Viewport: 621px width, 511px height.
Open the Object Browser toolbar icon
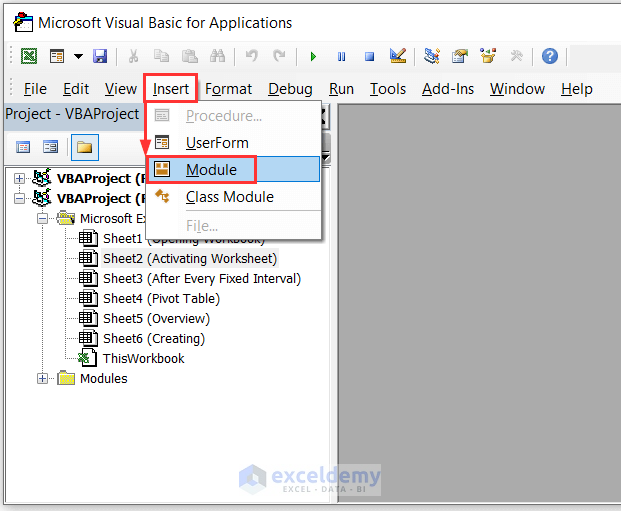[488, 56]
